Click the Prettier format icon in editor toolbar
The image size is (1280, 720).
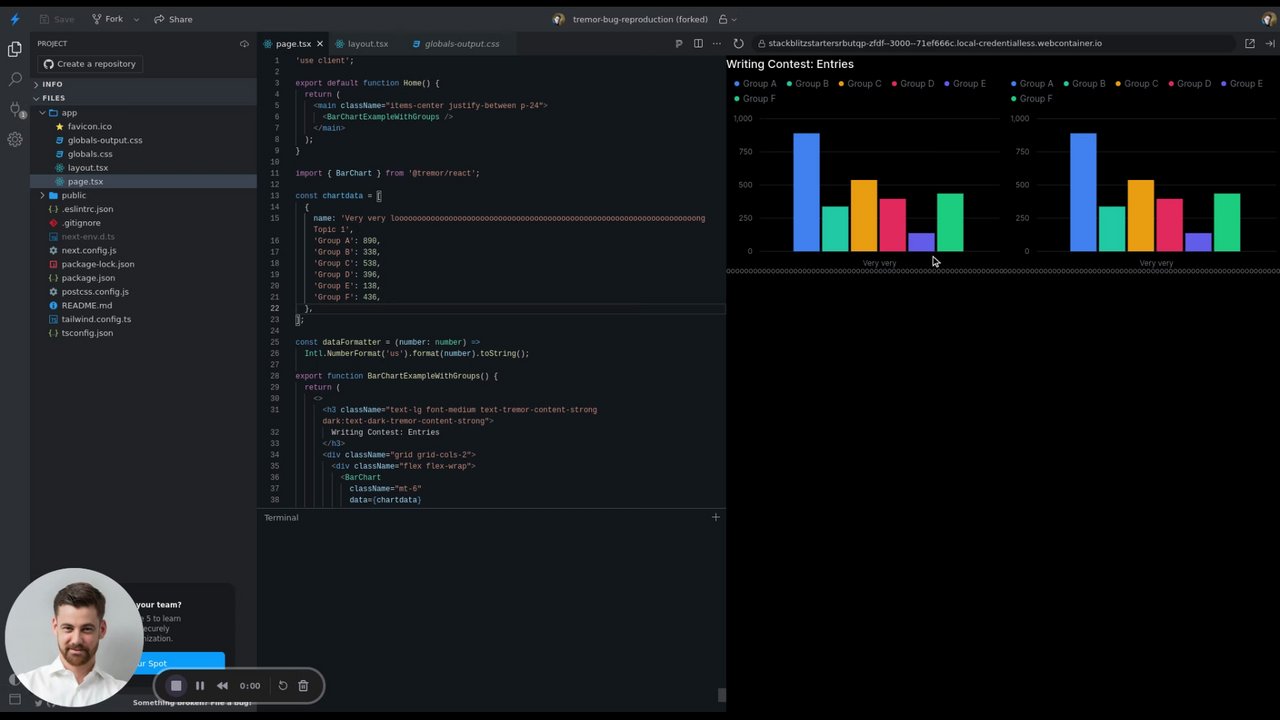pos(679,44)
